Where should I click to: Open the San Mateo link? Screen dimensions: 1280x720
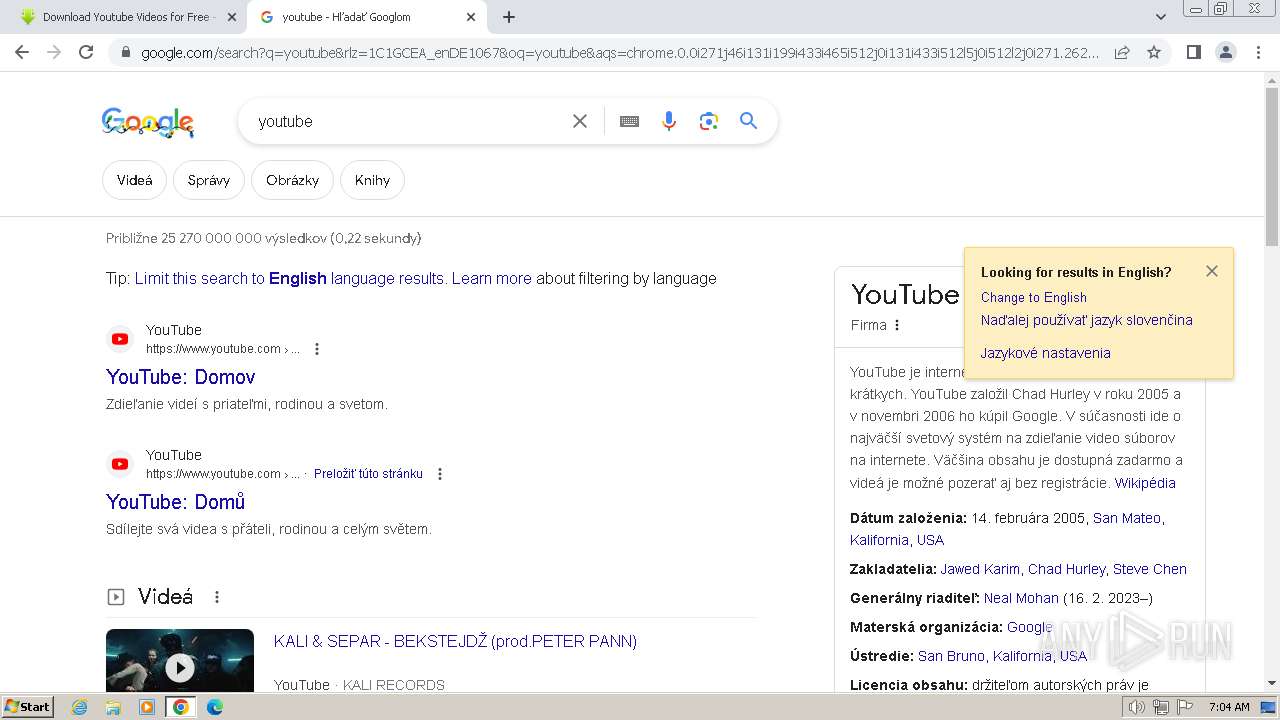[x=1127, y=518]
